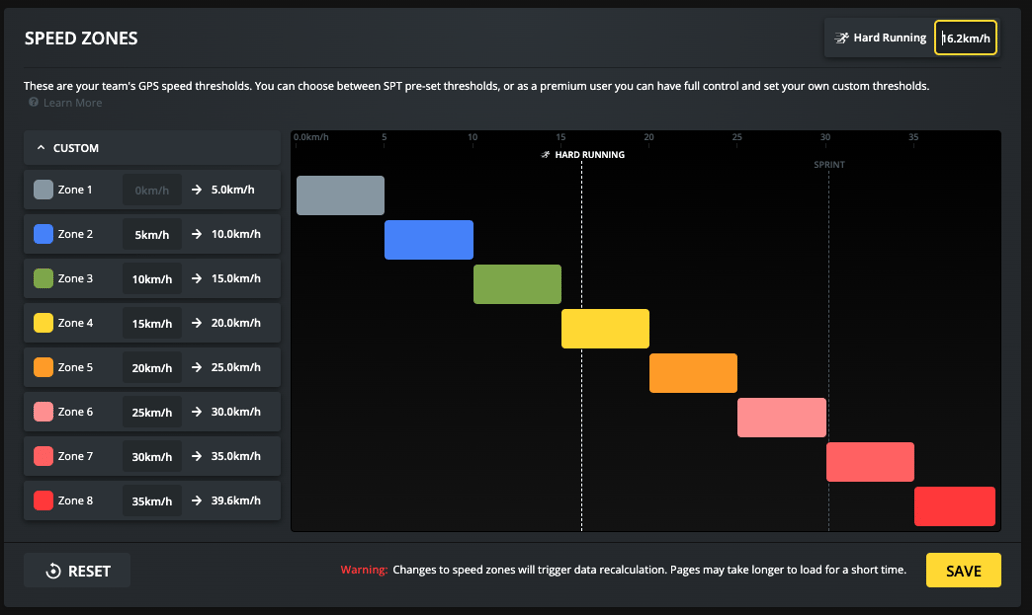The height and width of the screenshot is (615, 1032).
Task: Choose the Zone 5 orange color swatch
Action: (43, 367)
